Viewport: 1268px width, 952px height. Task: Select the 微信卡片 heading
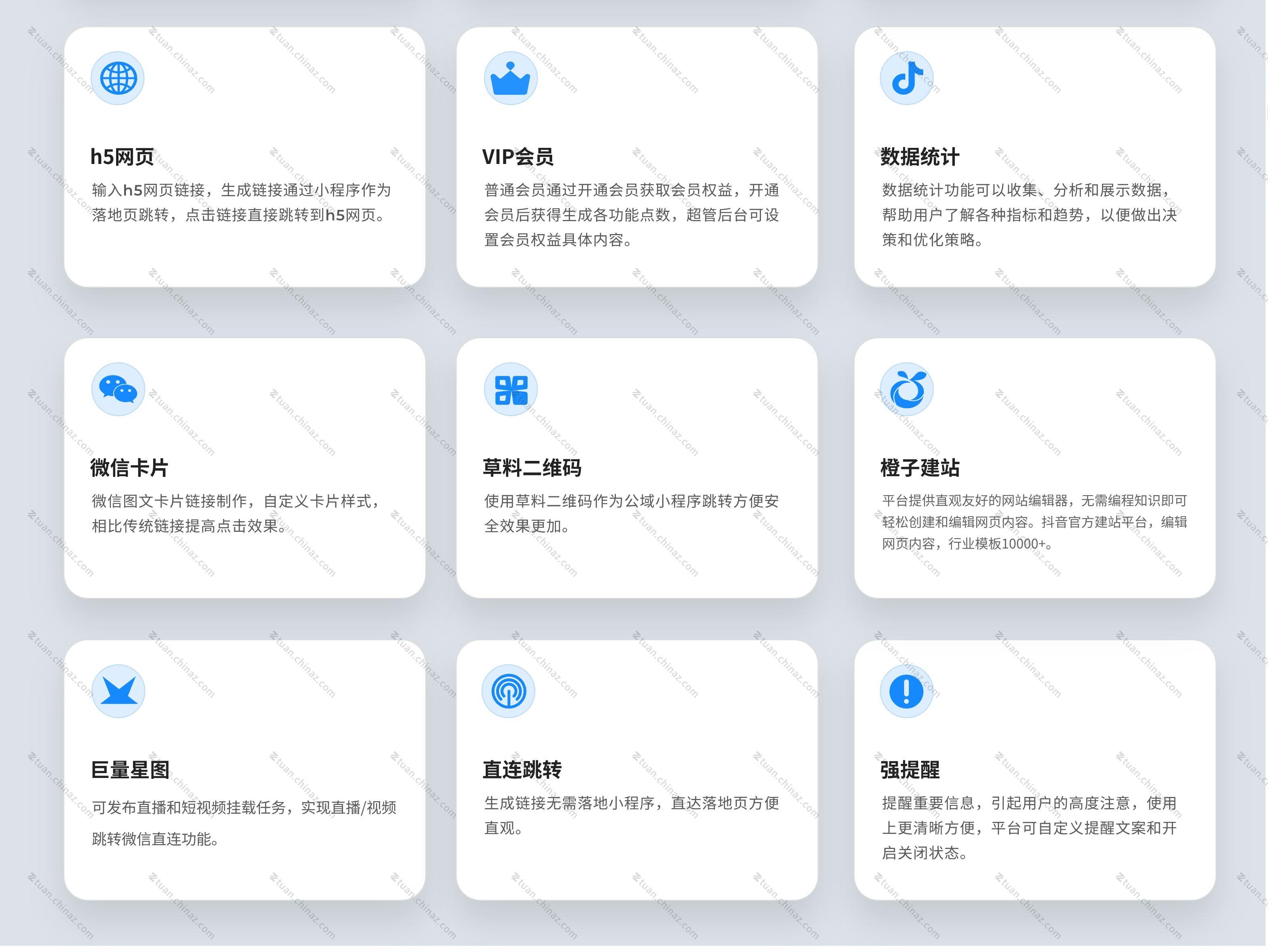[129, 468]
